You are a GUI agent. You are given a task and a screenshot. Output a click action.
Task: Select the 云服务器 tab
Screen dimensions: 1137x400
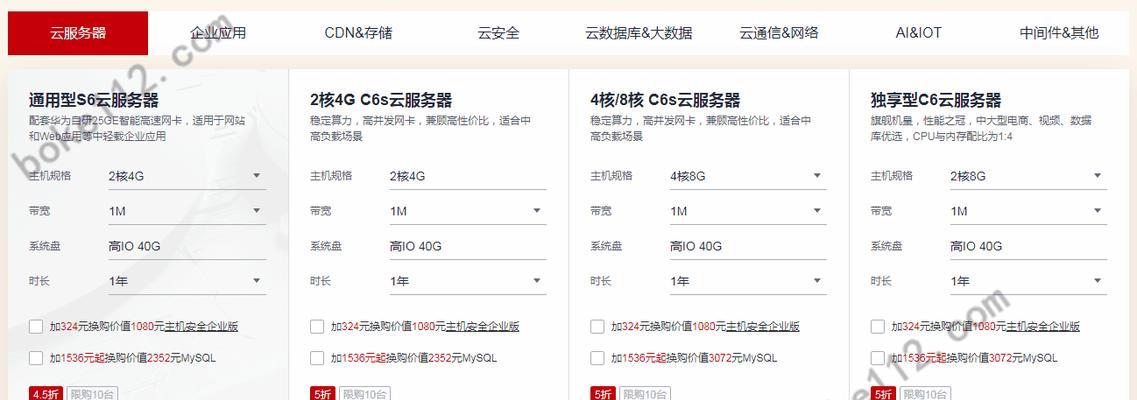78,33
